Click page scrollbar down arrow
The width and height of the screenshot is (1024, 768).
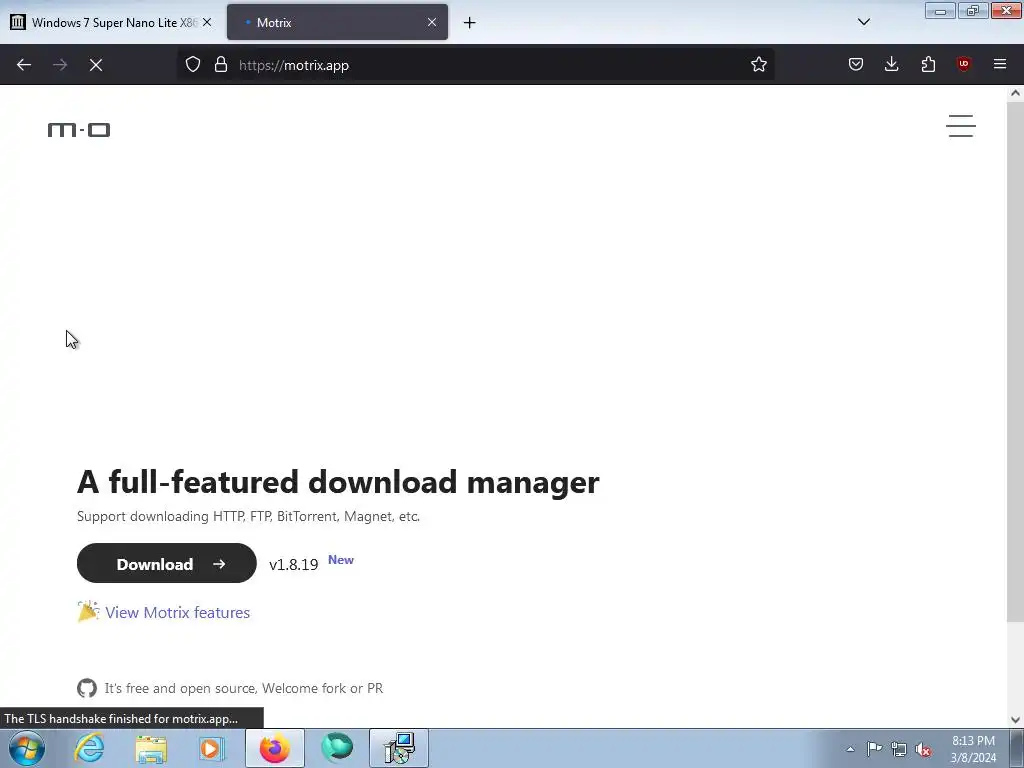1015,720
